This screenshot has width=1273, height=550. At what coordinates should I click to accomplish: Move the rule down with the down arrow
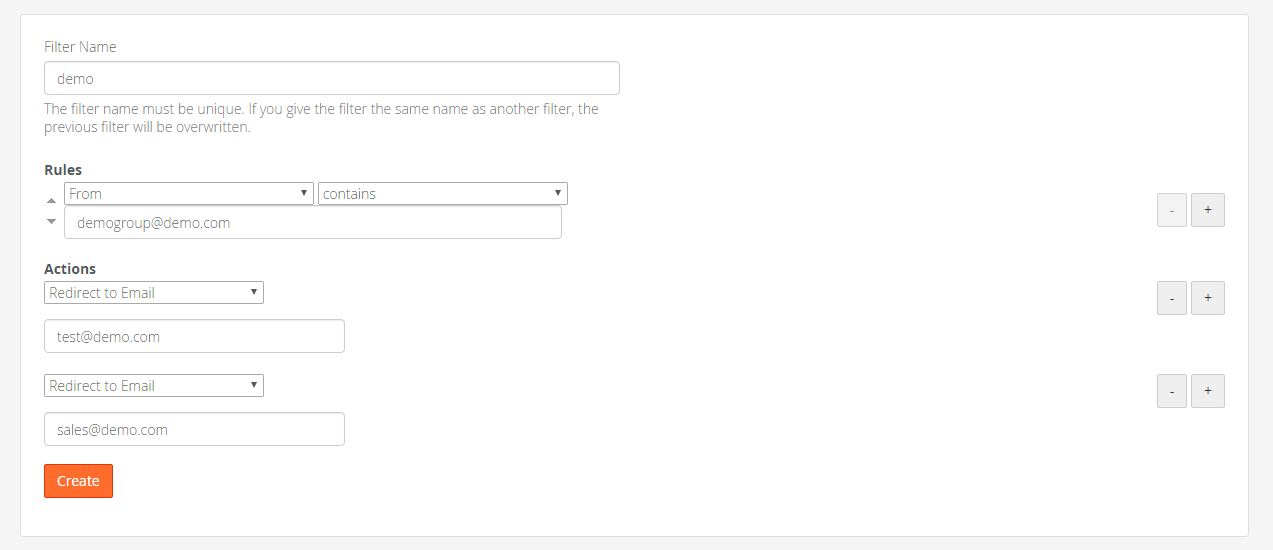[x=52, y=221]
